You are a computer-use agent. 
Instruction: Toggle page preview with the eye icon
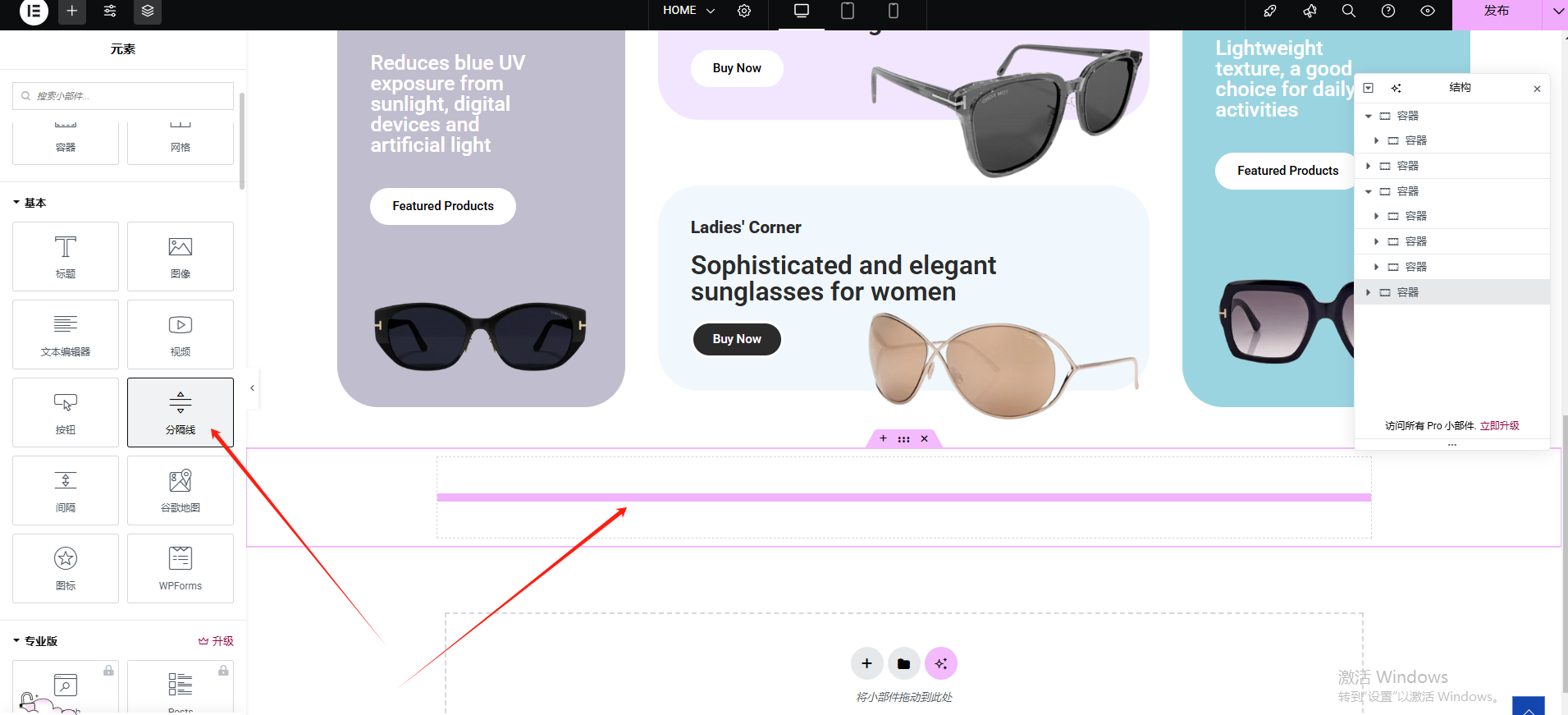pos(1428,11)
